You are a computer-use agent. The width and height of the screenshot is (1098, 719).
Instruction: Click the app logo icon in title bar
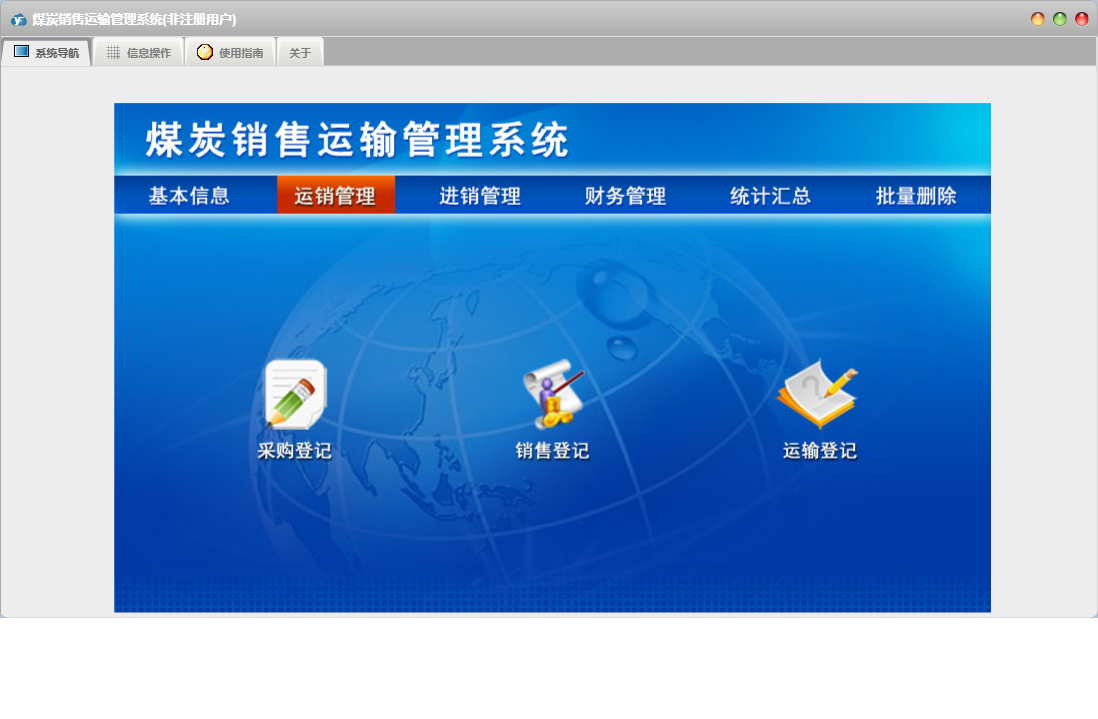(x=18, y=20)
